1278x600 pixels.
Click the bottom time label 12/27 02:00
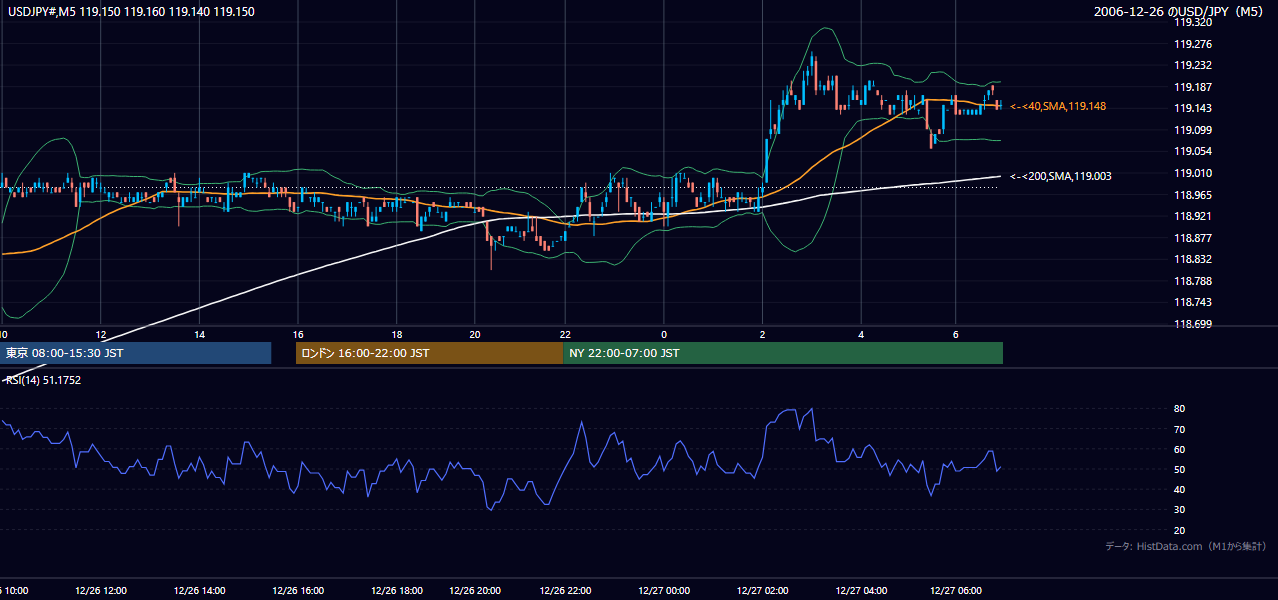(x=762, y=591)
